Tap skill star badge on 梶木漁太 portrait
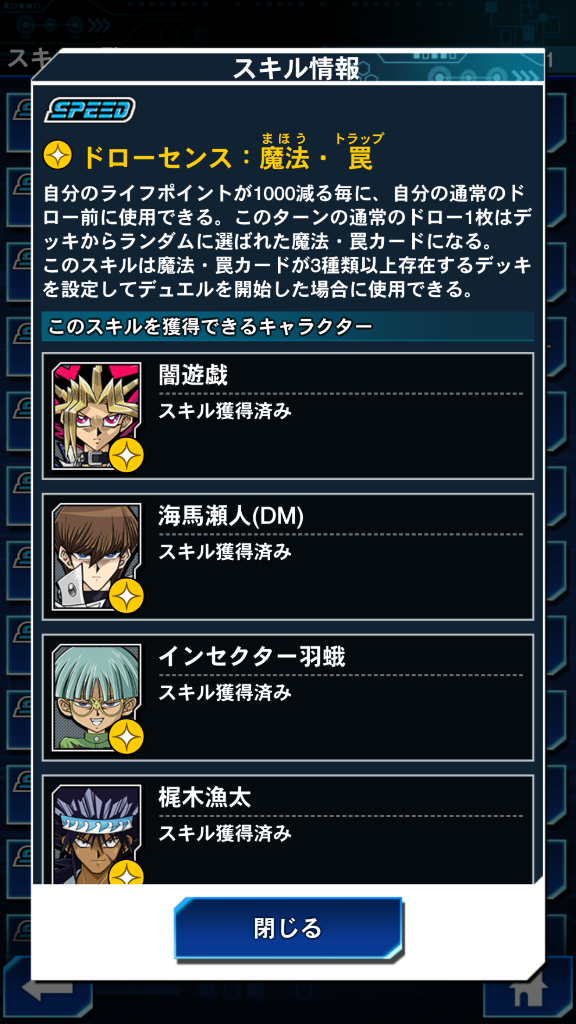 126,873
